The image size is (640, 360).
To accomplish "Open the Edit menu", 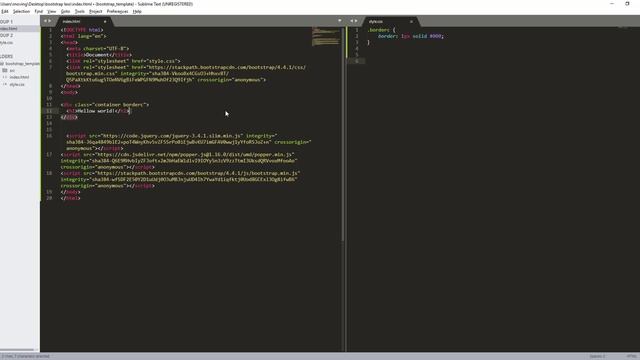I will click(x=4, y=11).
